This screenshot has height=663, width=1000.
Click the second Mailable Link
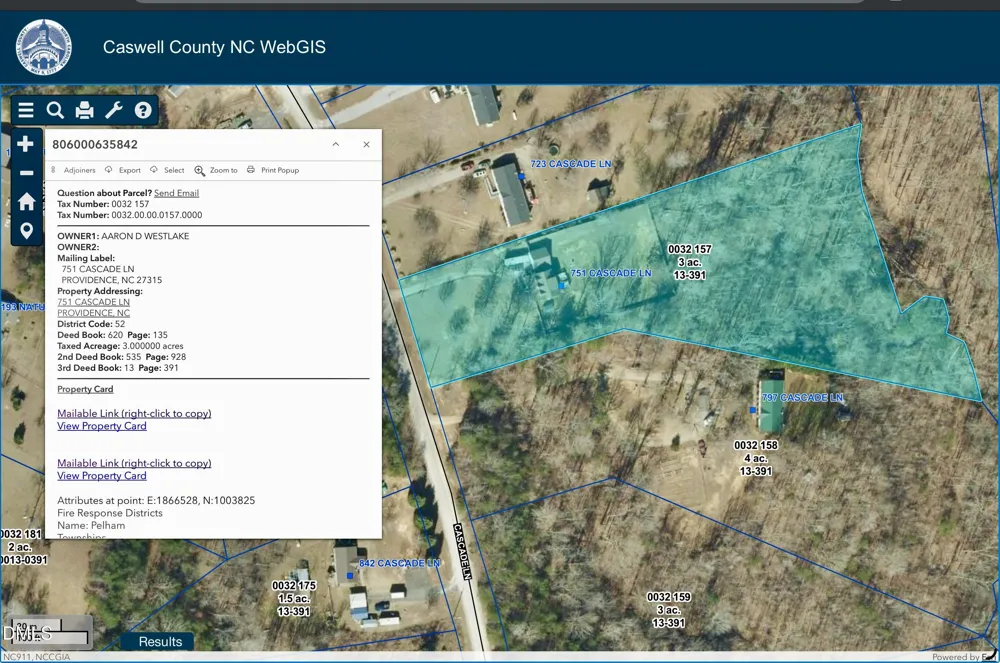coord(134,463)
